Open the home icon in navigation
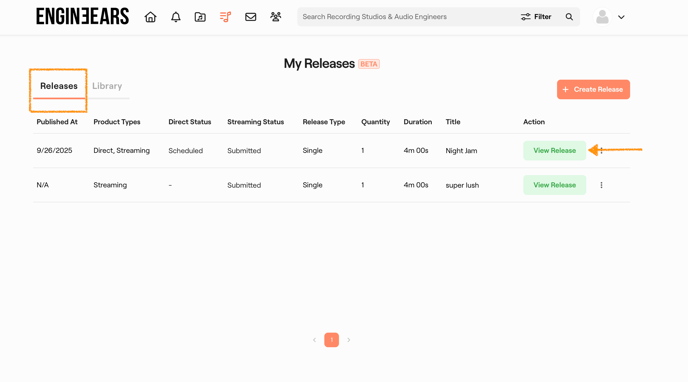688x382 pixels. (x=150, y=17)
